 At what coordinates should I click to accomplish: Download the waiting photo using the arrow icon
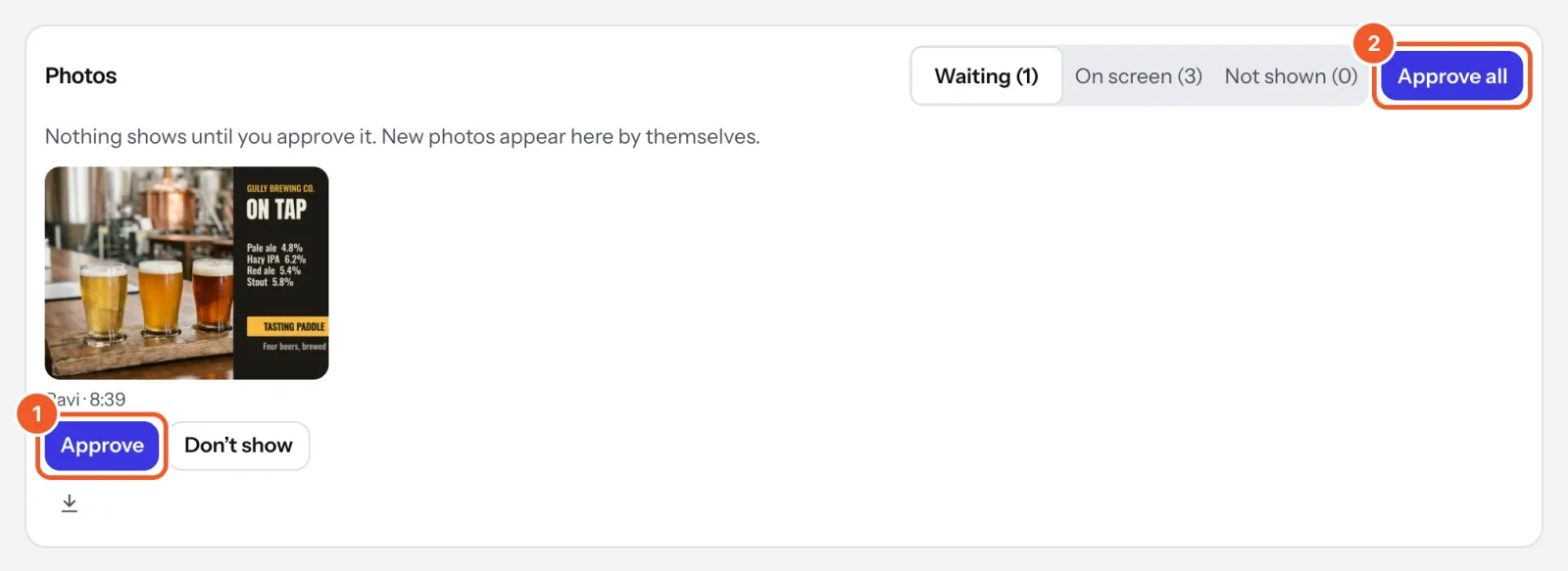[x=70, y=503]
